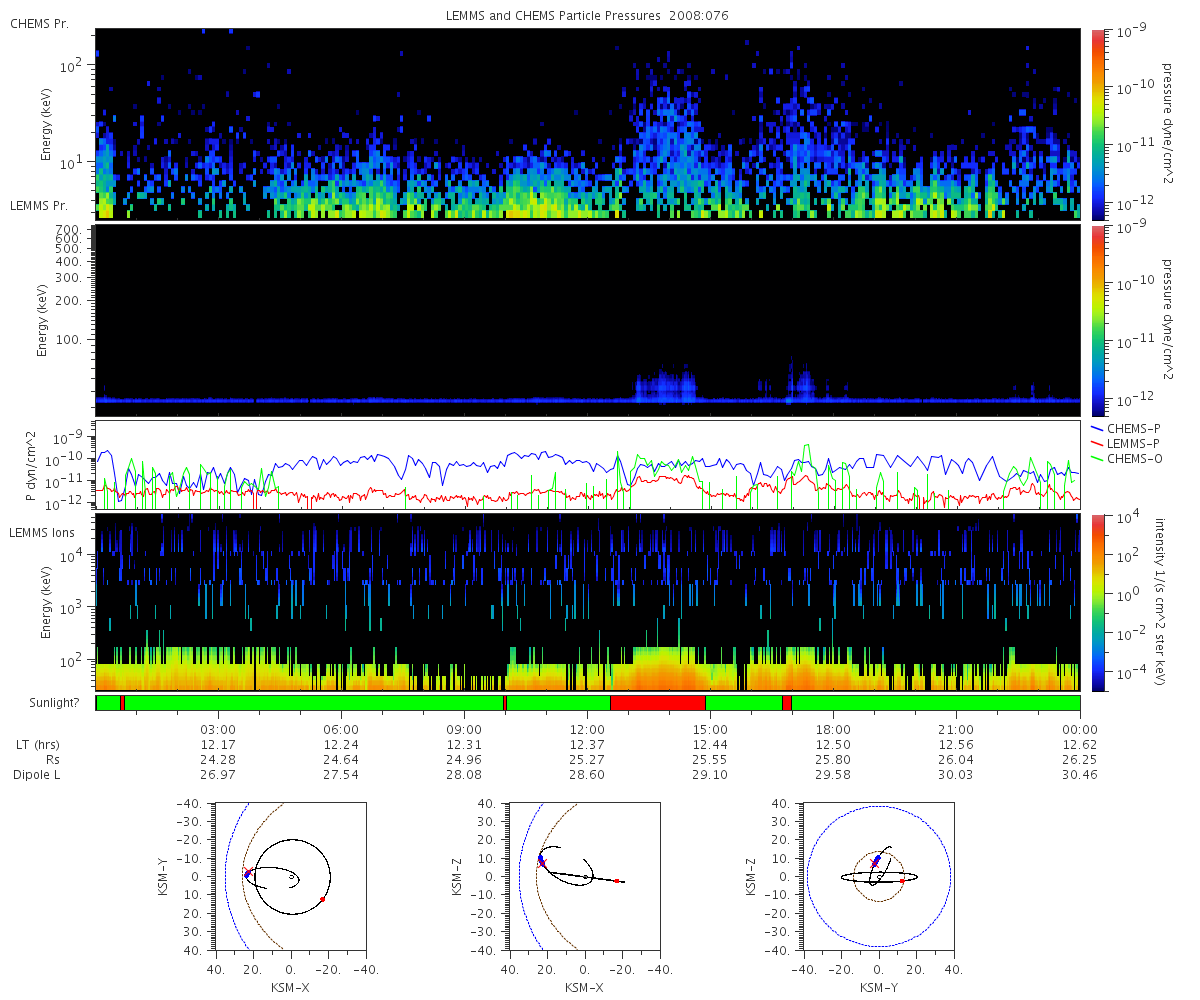Click the Dipole L row label
Image resolution: width=1200 pixels, height=1000 pixels.
[36, 775]
